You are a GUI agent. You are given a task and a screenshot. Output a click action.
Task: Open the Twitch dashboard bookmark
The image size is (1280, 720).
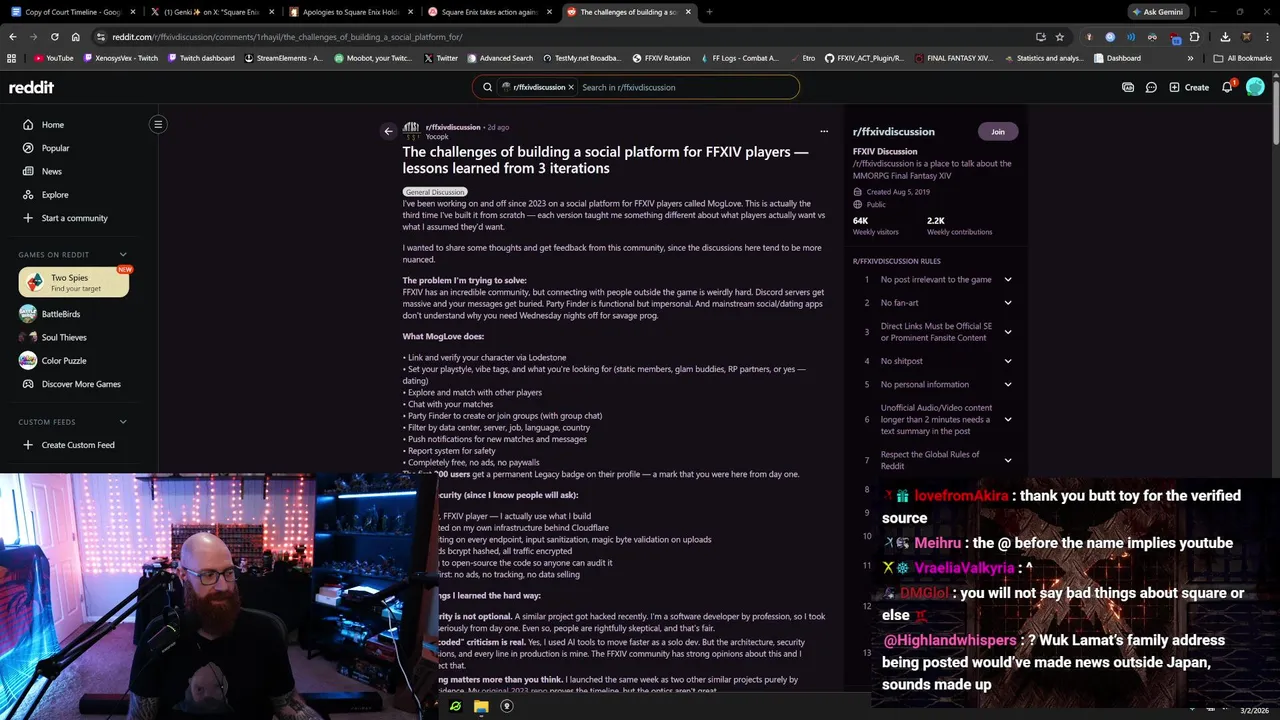click(x=201, y=58)
